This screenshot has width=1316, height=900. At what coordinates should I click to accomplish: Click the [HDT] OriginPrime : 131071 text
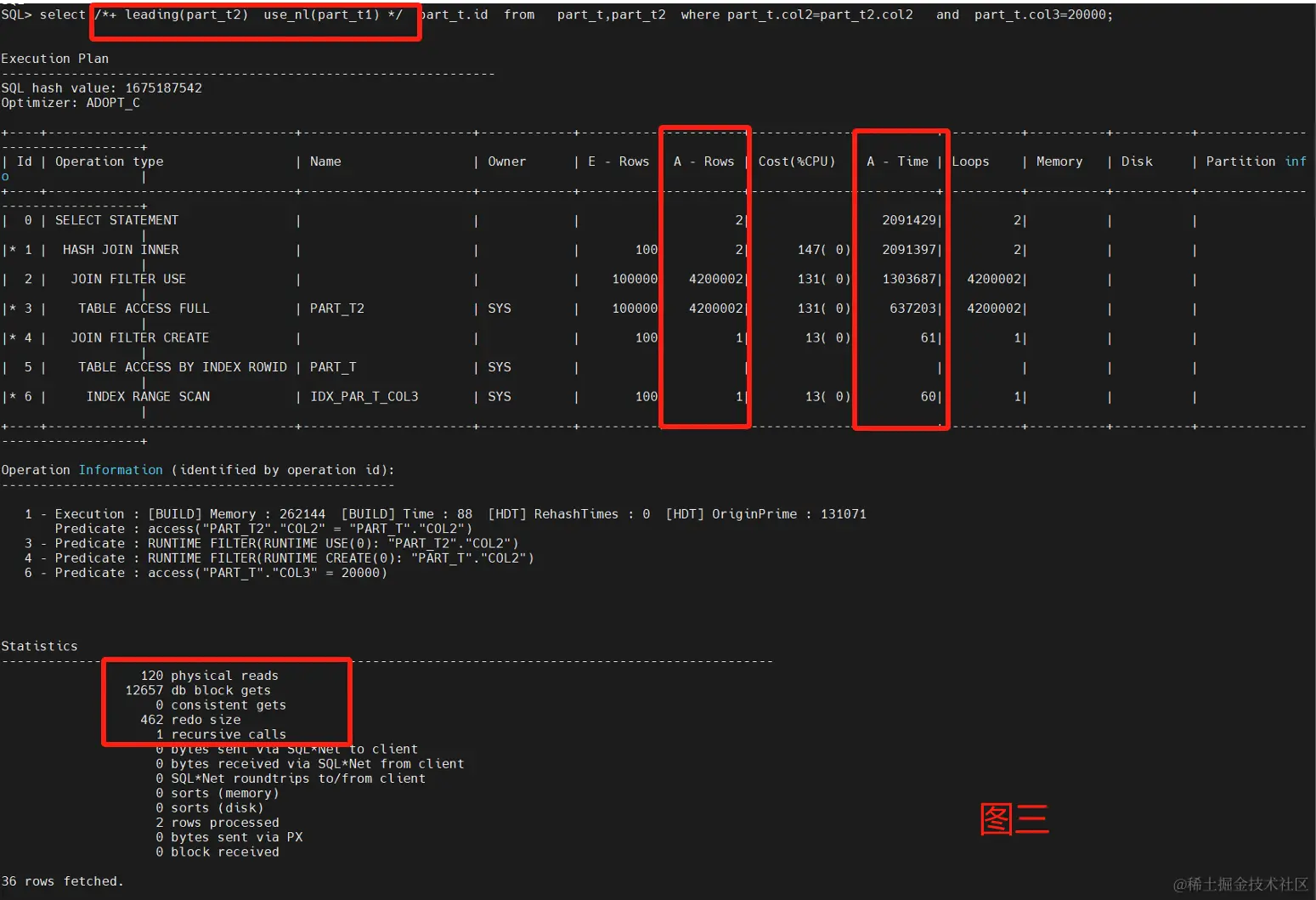click(x=765, y=514)
